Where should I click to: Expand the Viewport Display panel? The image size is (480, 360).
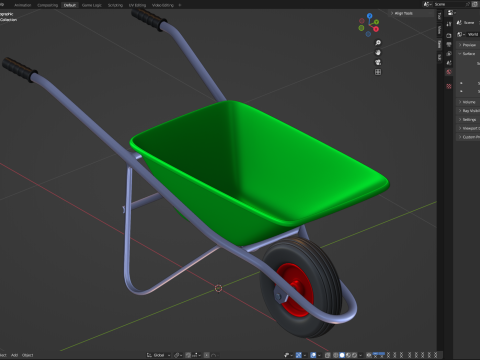pyautogui.click(x=468, y=128)
